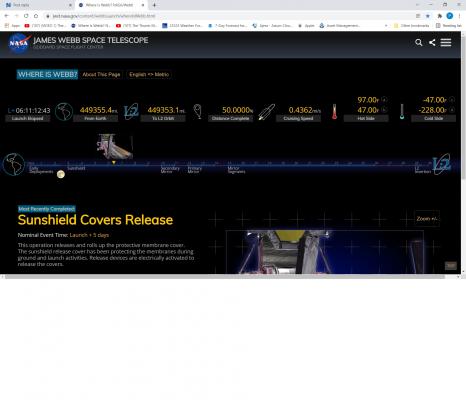This screenshot has height=400, width=466.
Task: Click the address bar URL field
Action: point(230,16)
